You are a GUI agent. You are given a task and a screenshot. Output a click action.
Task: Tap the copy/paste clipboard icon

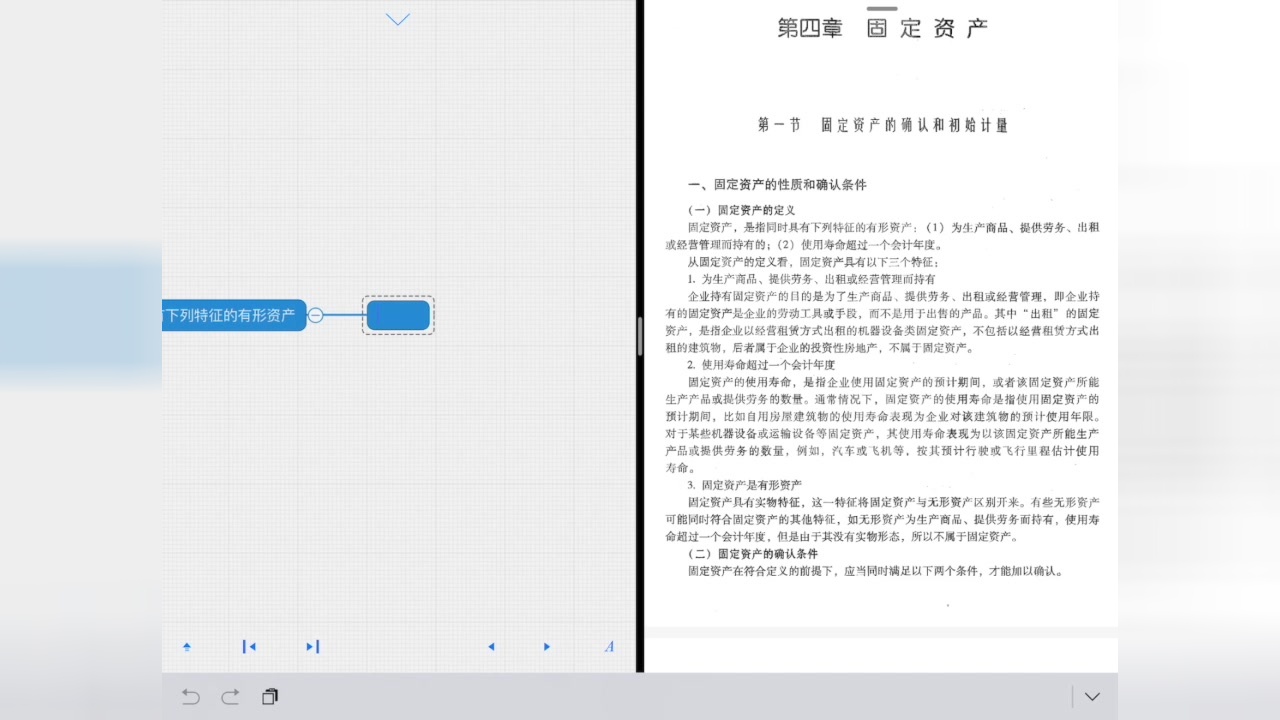click(x=270, y=697)
